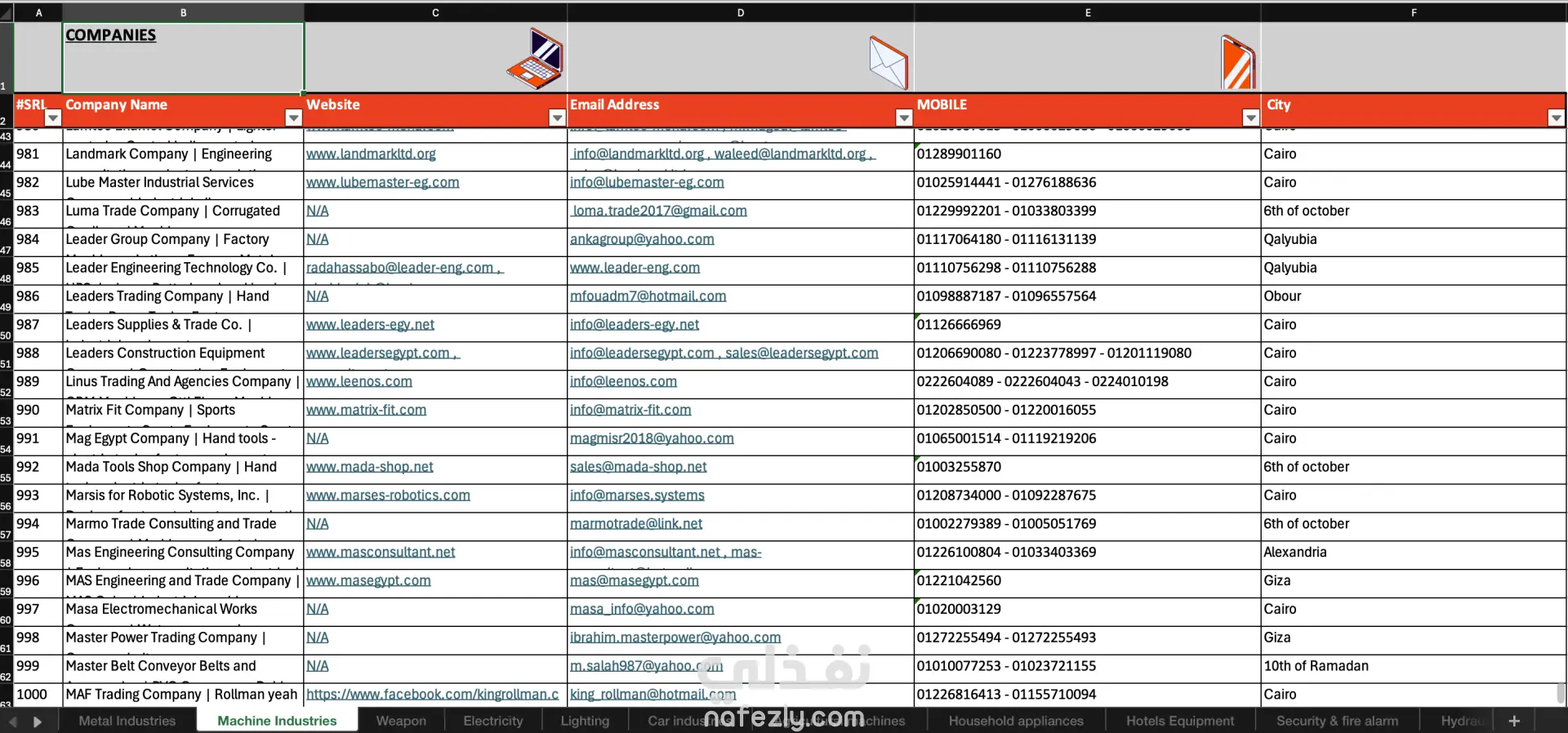Select column D header
The image size is (1568, 733).
[x=741, y=12]
